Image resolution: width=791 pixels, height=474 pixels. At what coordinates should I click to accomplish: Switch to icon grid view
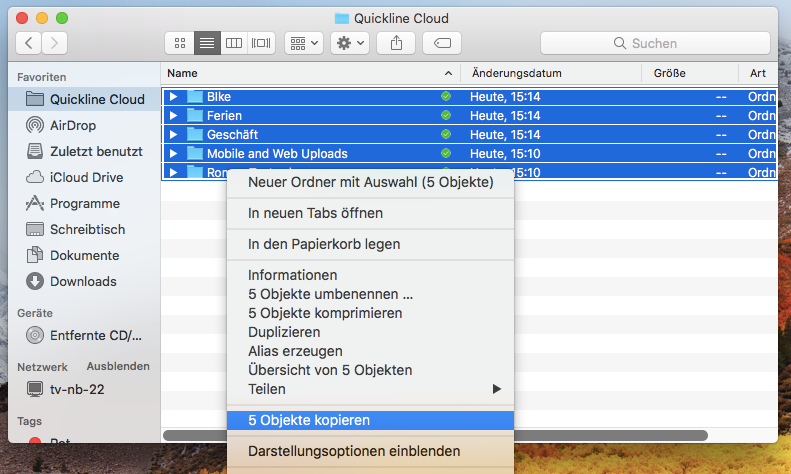(x=180, y=43)
